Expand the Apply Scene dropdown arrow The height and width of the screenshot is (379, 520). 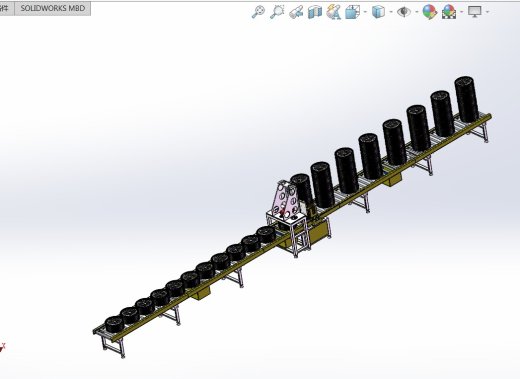pyautogui.click(x=461, y=12)
